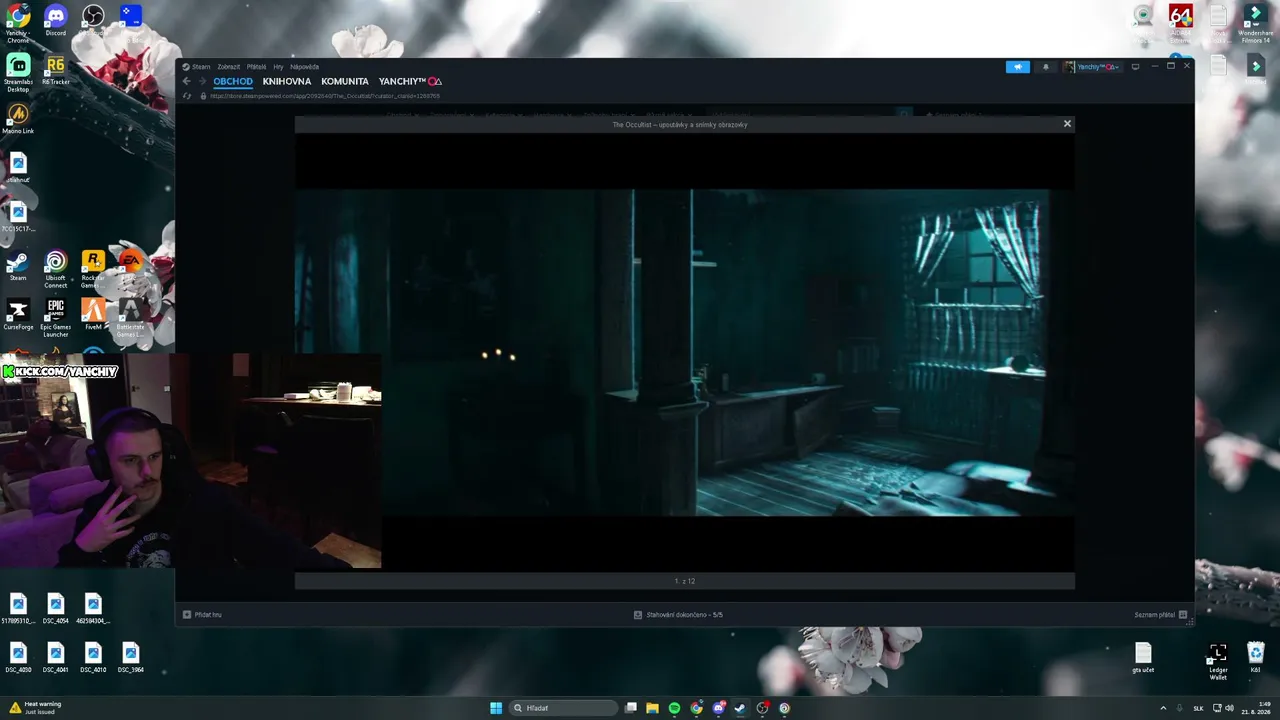Select the AIDA64 Extreme desktop icon

coord(1181,22)
